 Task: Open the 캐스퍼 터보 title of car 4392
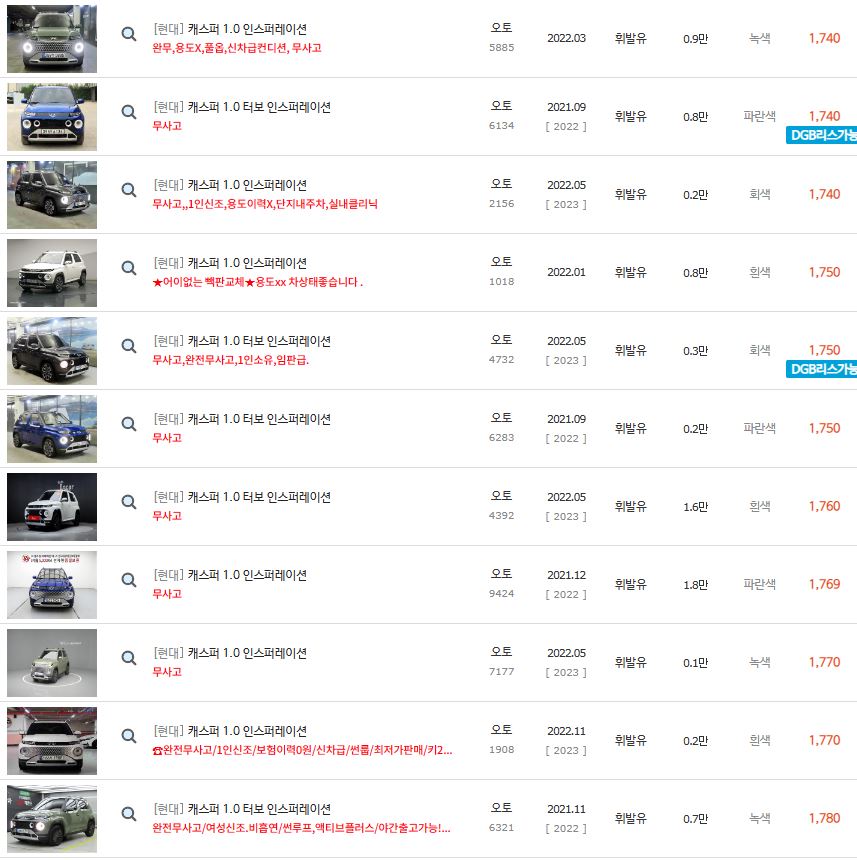(x=242, y=496)
